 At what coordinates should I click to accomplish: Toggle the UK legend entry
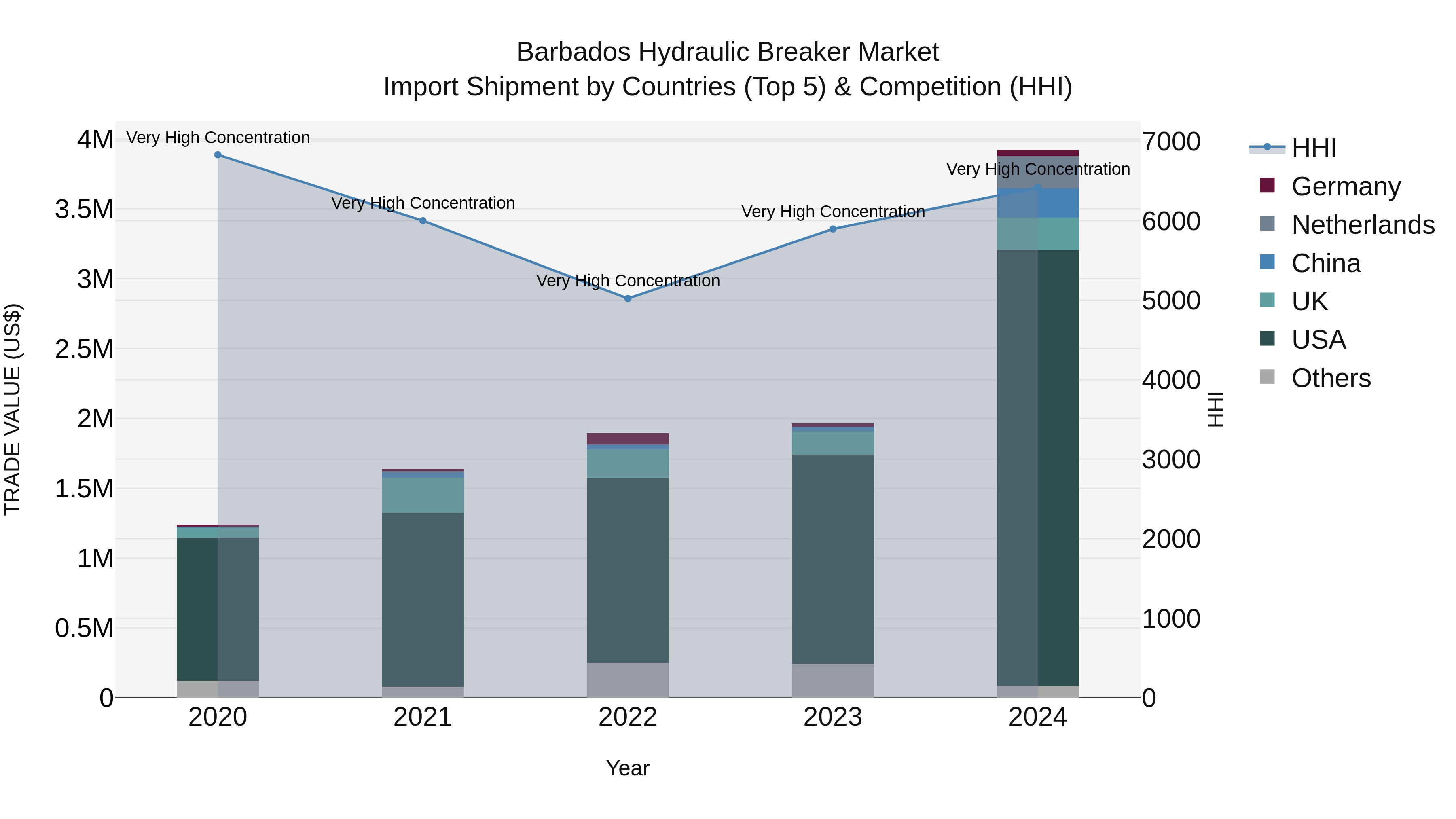pyautogui.click(x=1294, y=301)
